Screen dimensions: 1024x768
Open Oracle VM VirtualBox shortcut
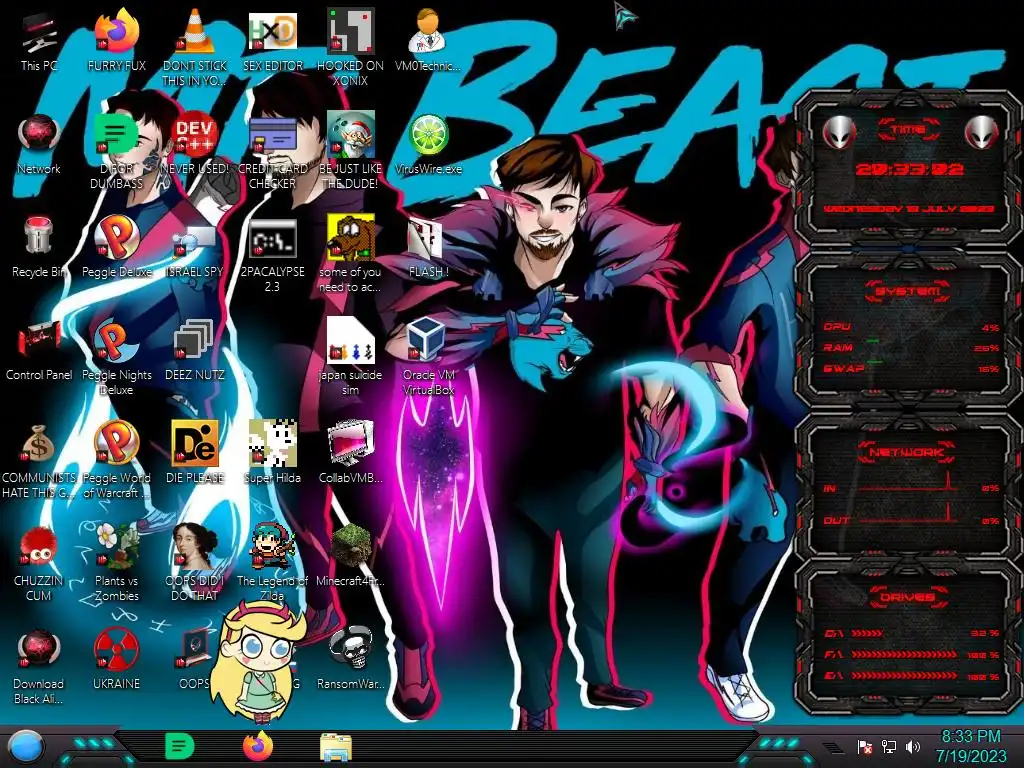[x=428, y=341]
